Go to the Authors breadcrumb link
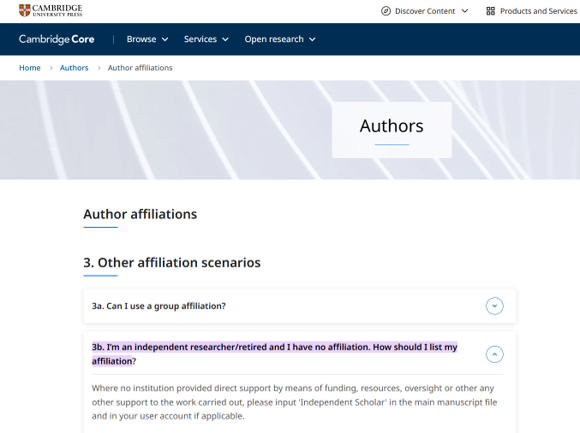The height and width of the screenshot is (433, 580). click(x=74, y=68)
